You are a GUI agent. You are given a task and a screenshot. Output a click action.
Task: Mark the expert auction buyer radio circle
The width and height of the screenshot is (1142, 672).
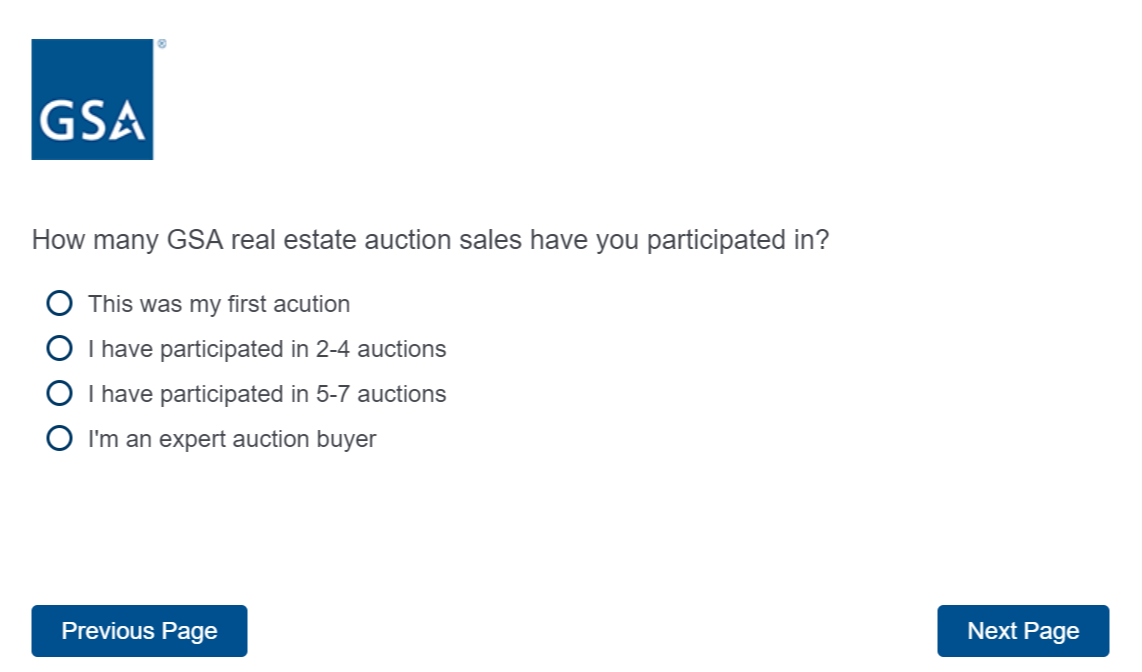click(x=59, y=438)
